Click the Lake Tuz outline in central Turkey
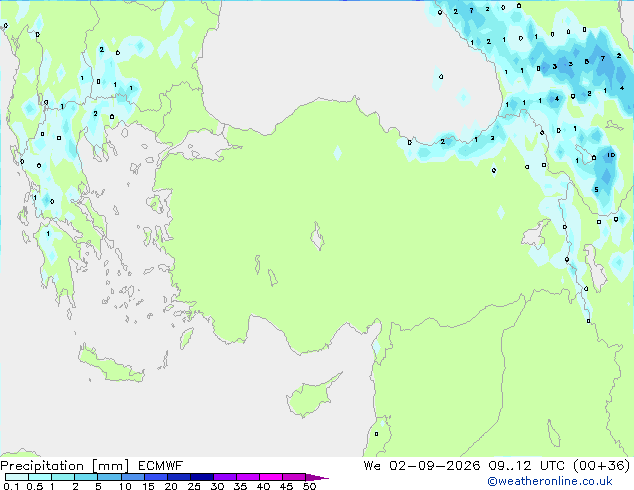 point(317,237)
